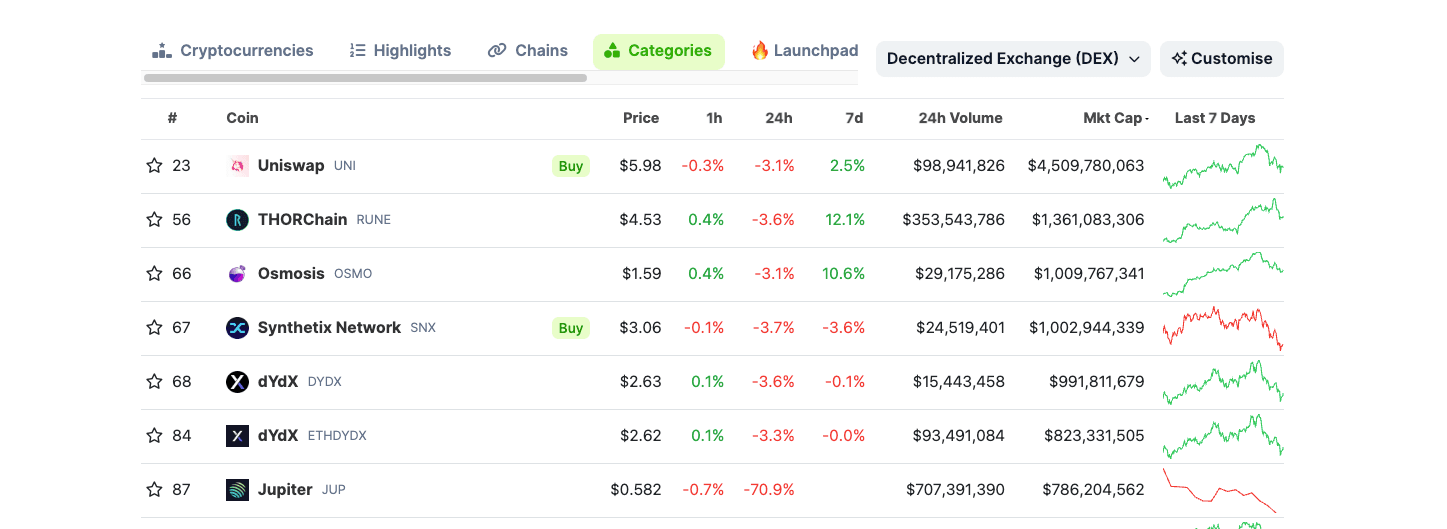The image size is (1447, 529).
Task: Toggle the star on the ETHDYDX row
Action: pyautogui.click(x=154, y=436)
